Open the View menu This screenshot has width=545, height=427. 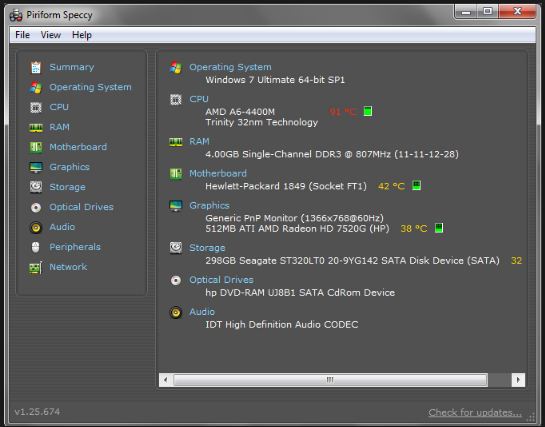(x=51, y=35)
